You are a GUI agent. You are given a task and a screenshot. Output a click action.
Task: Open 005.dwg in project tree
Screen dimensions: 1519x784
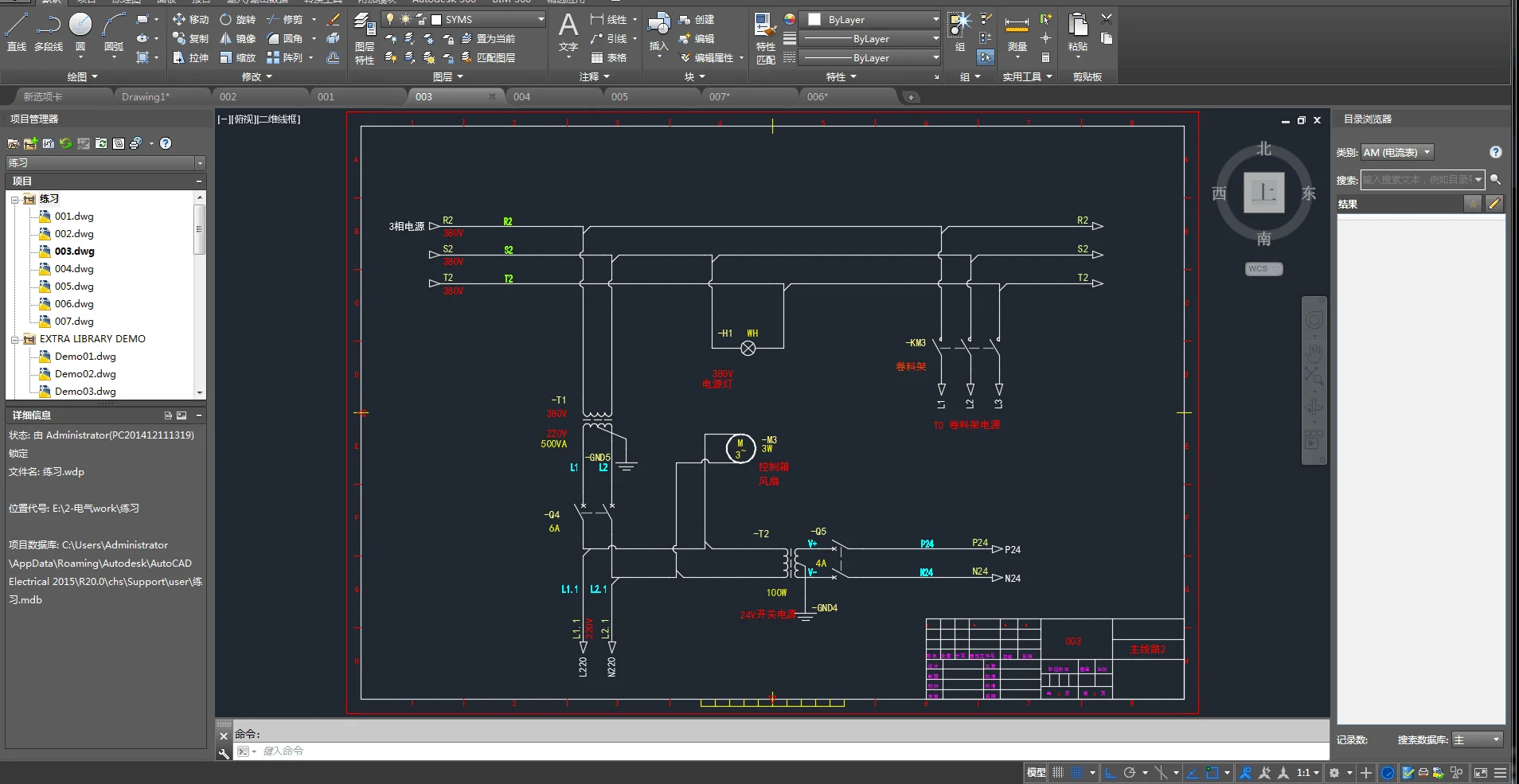[x=74, y=287]
